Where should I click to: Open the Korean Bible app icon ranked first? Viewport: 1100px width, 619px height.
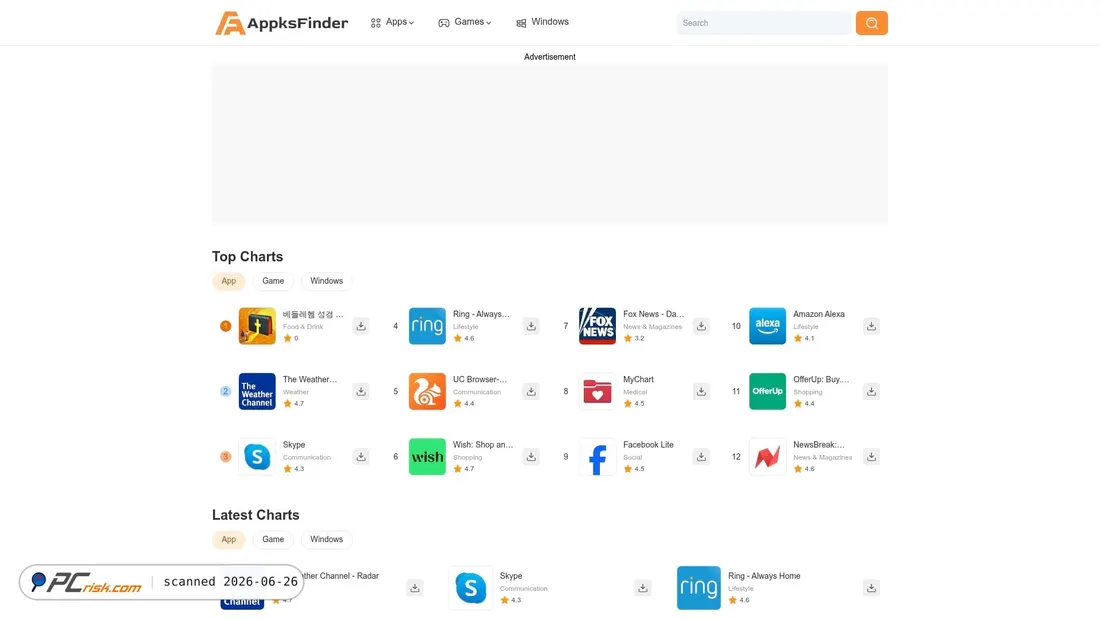coord(257,326)
